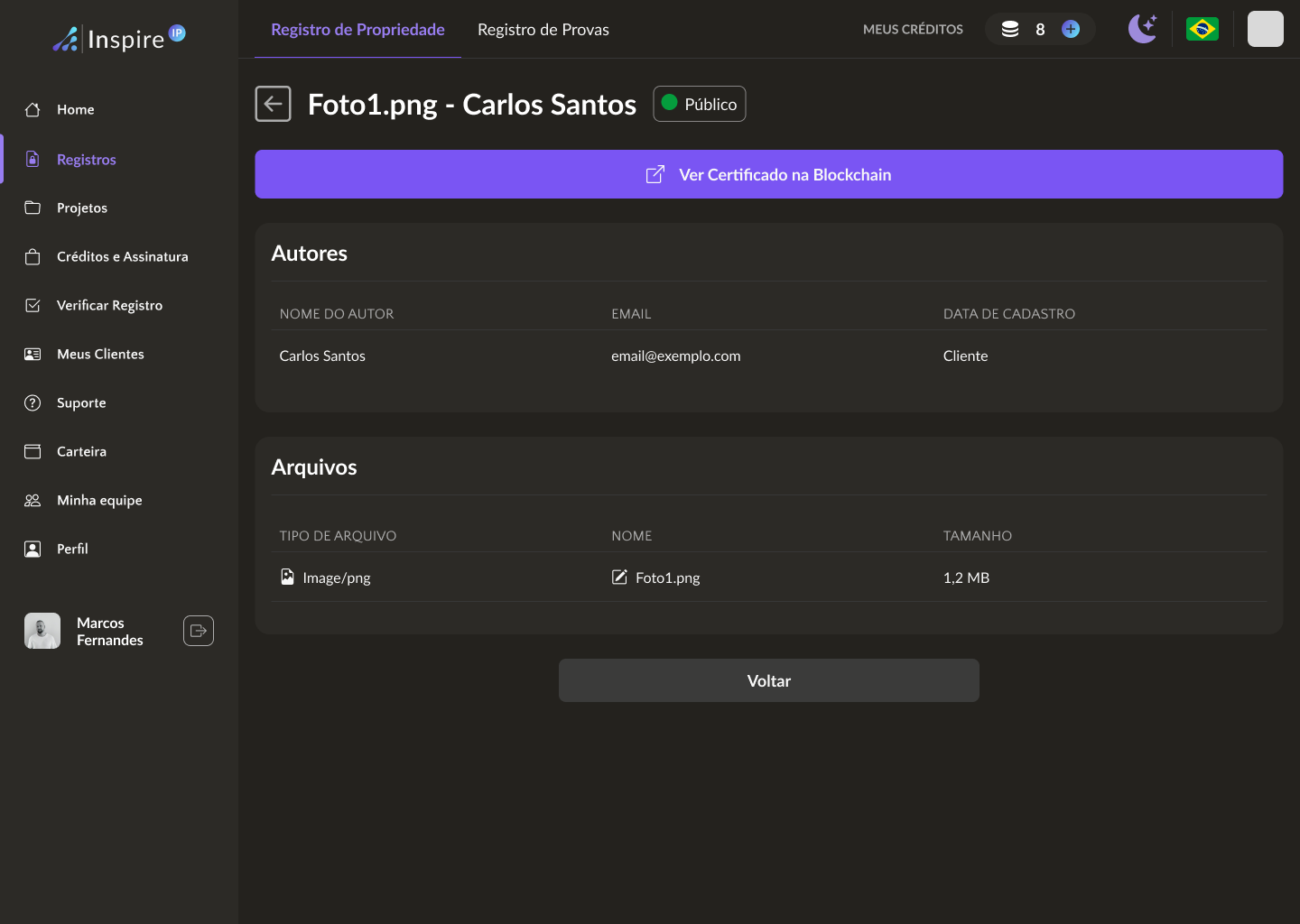Click DATA DE CADASTRO column header
The image size is (1300, 924).
click(x=1009, y=313)
